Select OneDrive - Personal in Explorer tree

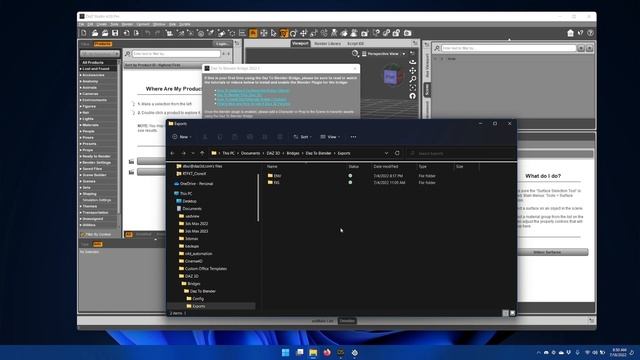tap(193, 184)
